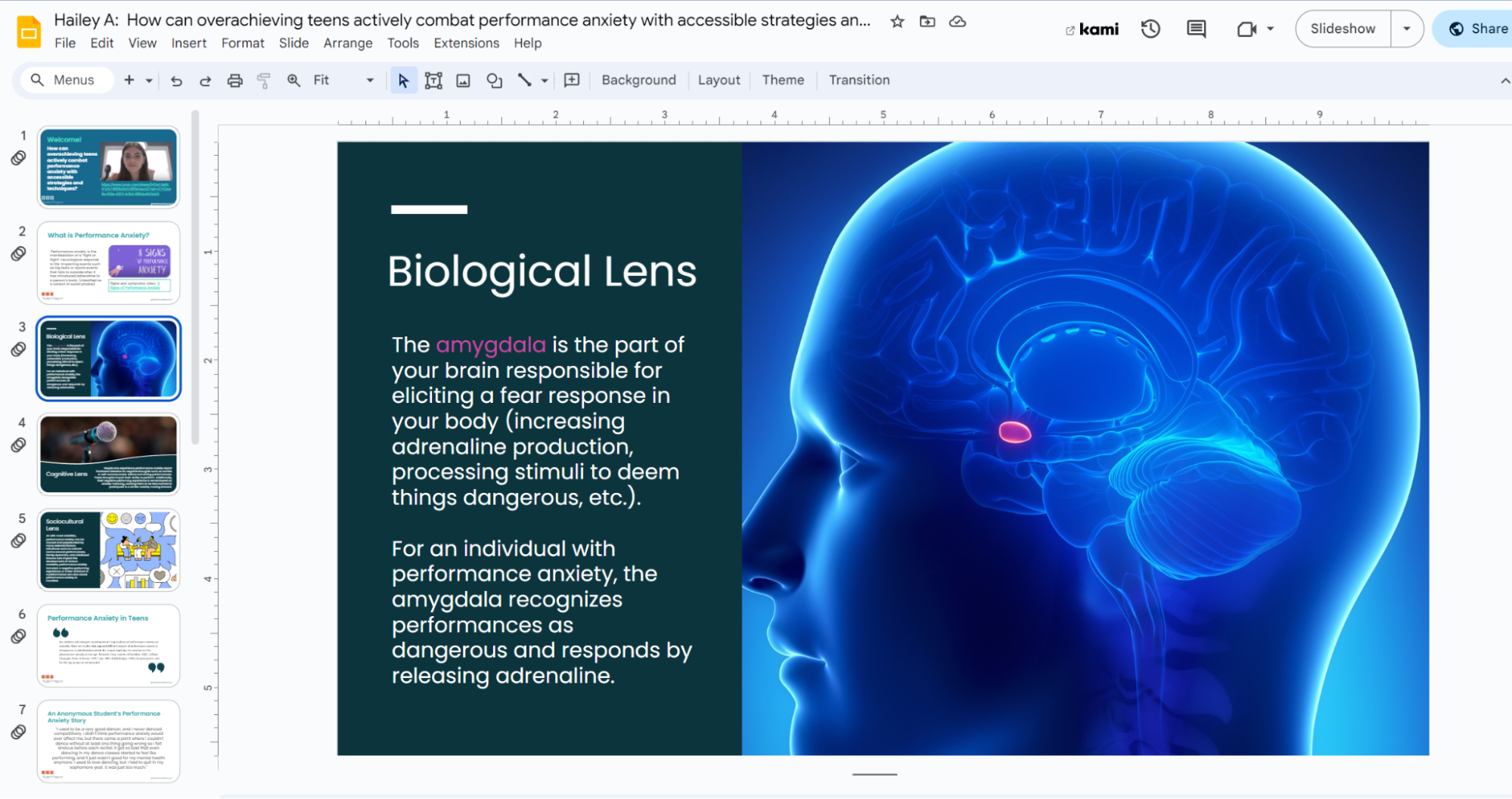The width and height of the screenshot is (1512, 799).
Task: Open the Extensions menu
Action: pos(466,43)
